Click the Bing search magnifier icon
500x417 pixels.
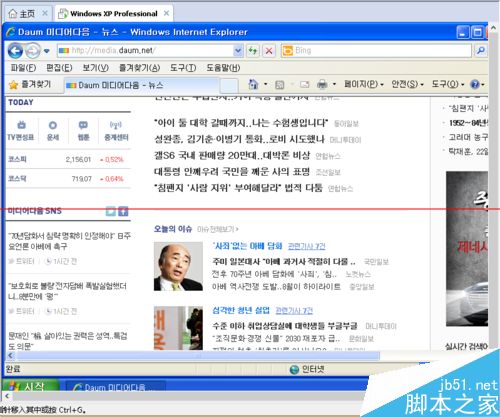(481, 51)
